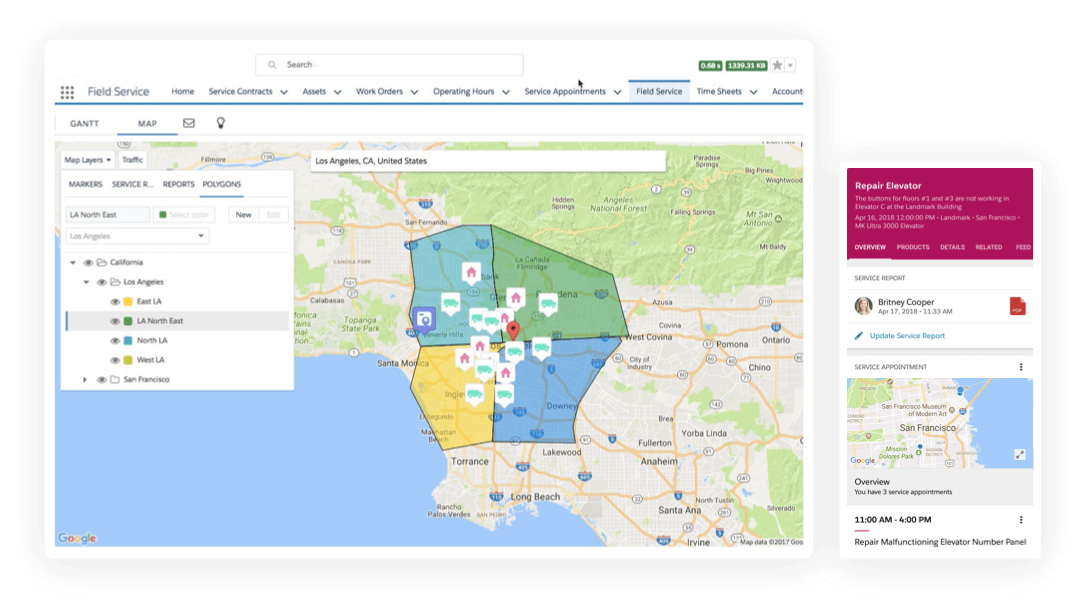
Task: Open Assets menu chevron
Action: 337,92
